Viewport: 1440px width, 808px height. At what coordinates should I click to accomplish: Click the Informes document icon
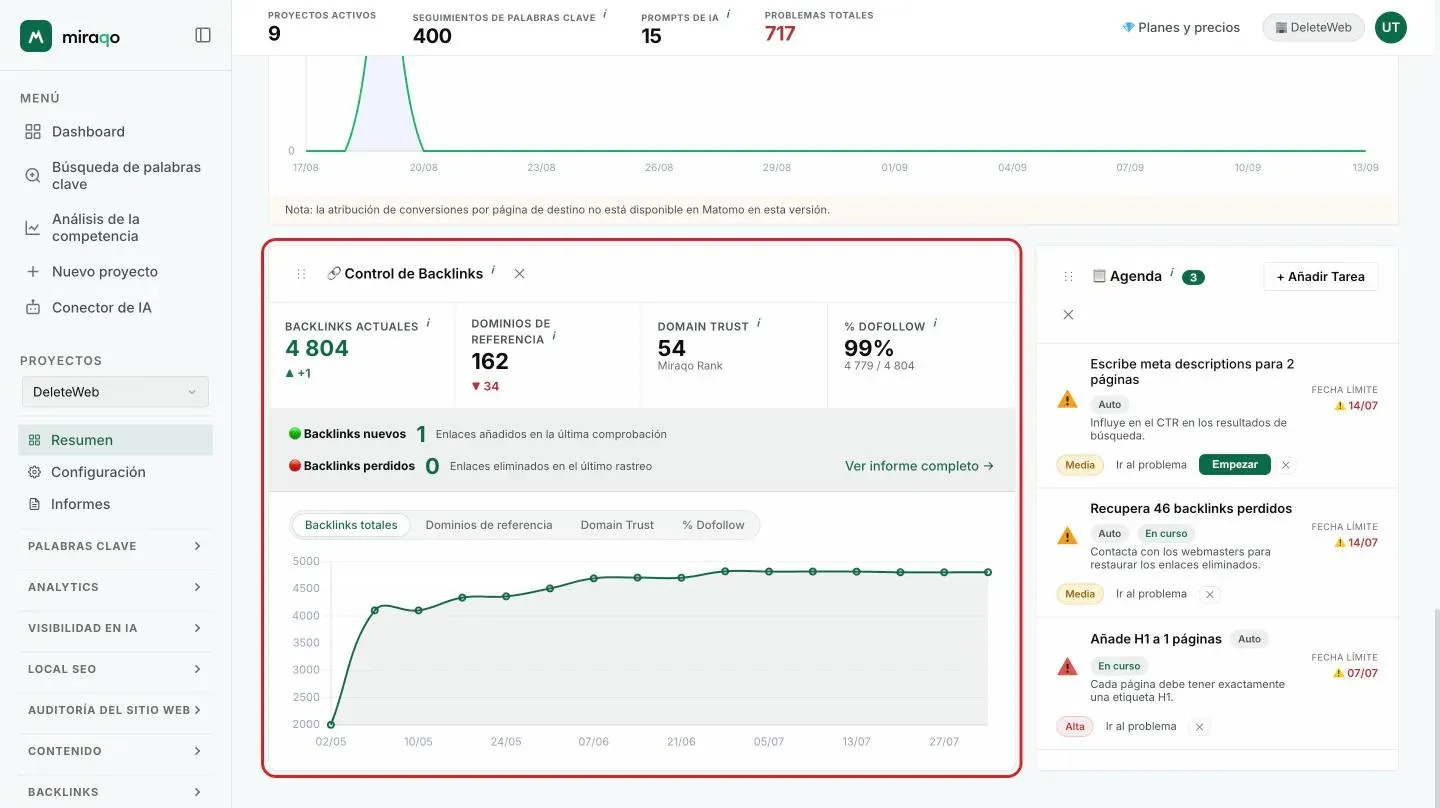(34, 504)
